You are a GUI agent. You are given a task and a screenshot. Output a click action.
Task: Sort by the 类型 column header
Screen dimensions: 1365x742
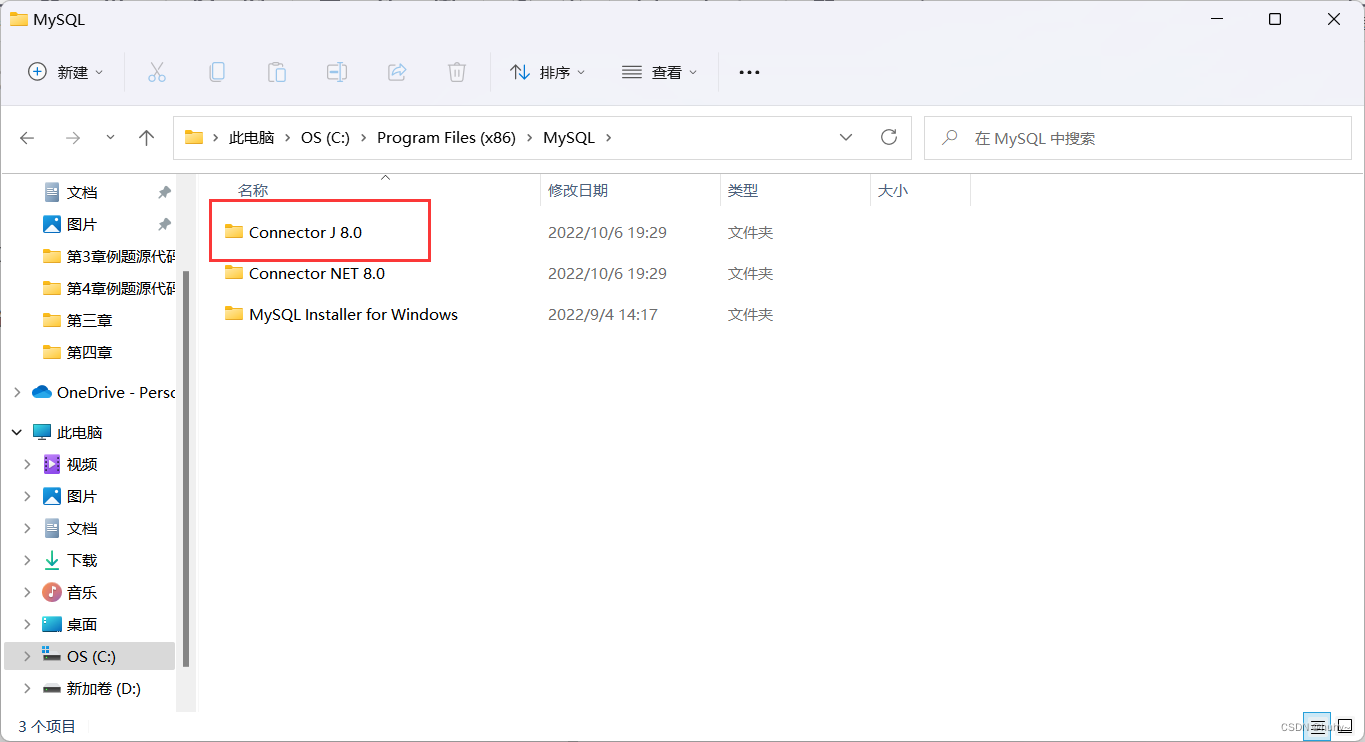click(x=743, y=190)
